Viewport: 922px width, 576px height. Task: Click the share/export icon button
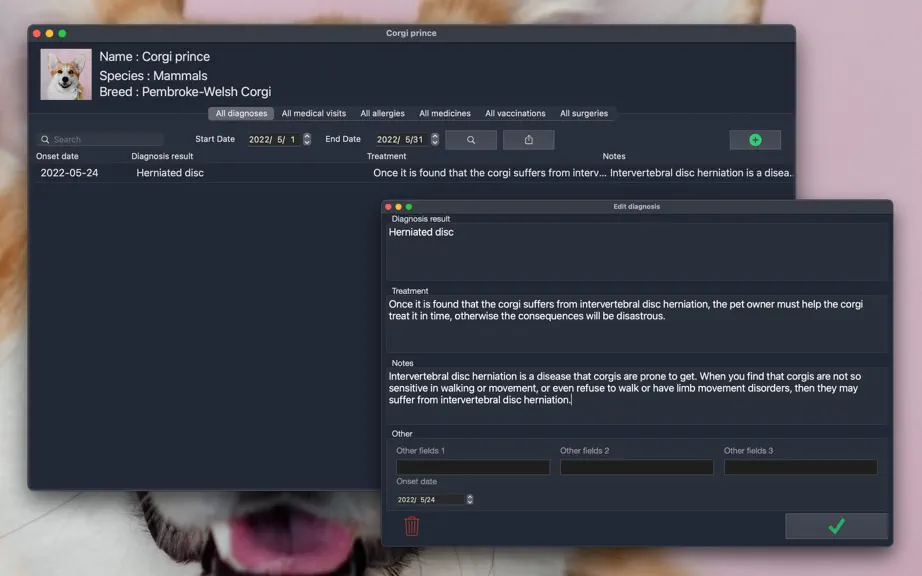(x=528, y=140)
